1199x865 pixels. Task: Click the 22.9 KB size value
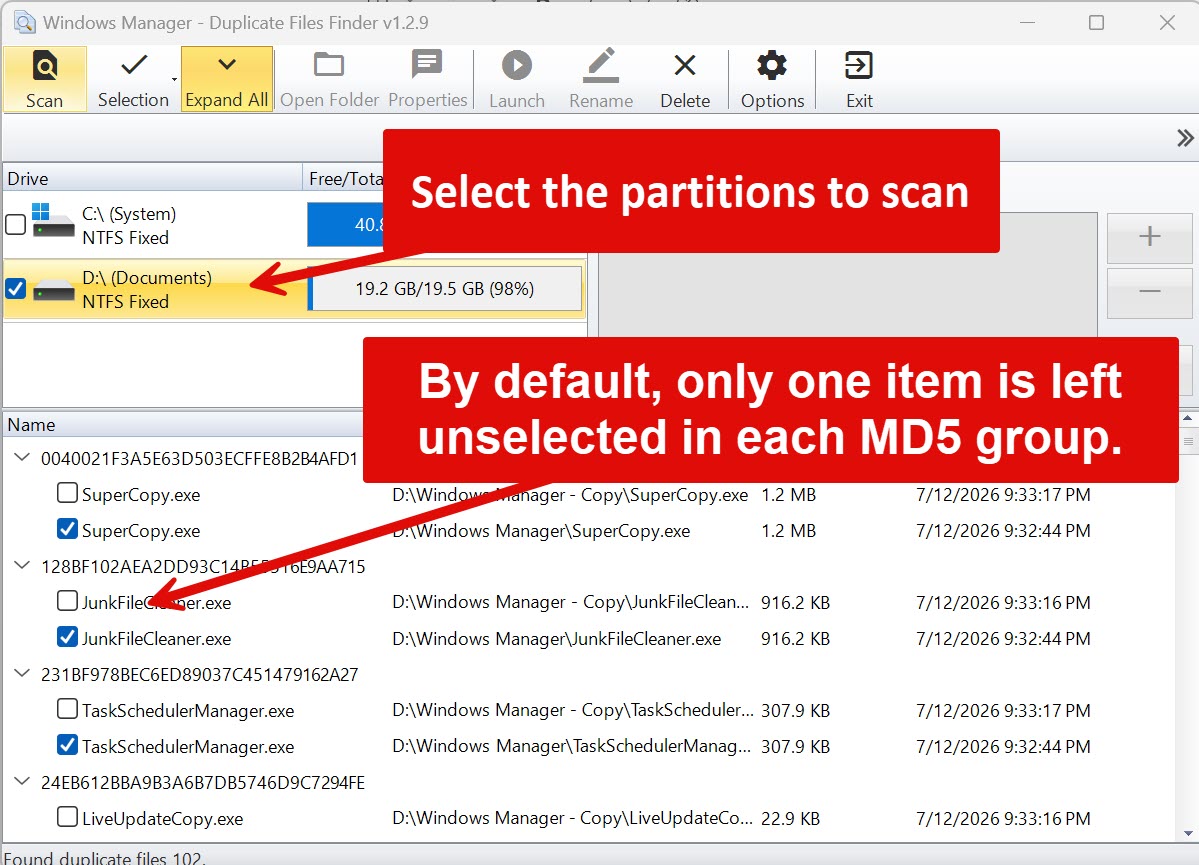point(790,818)
